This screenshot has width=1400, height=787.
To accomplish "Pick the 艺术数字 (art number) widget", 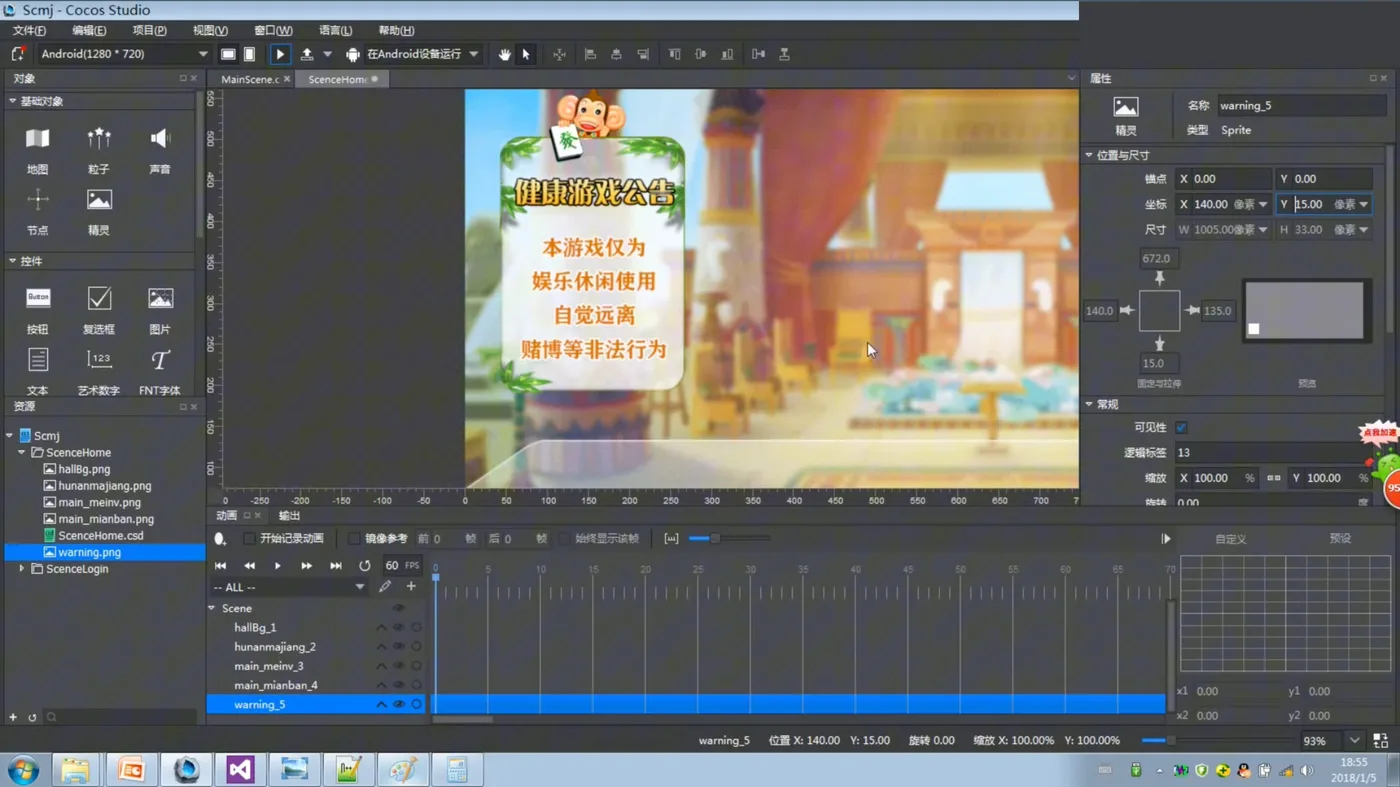I will pos(98,371).
